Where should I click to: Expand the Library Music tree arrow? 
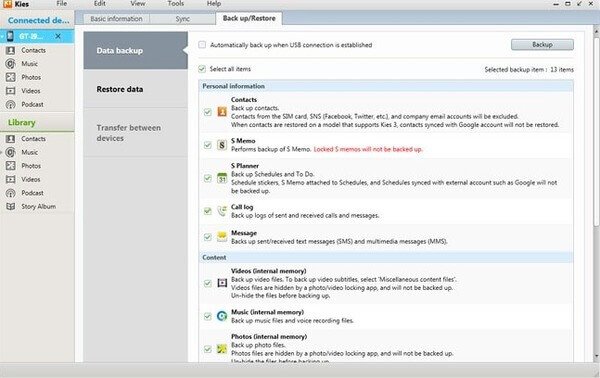click(x=2, y=152)
